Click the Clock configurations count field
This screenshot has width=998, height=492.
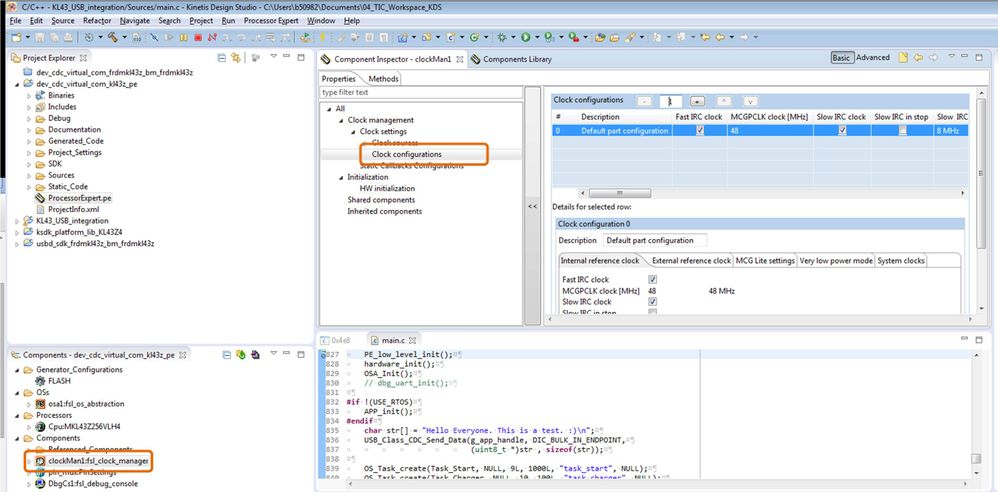pyautogui.click(x=671, y=101)
